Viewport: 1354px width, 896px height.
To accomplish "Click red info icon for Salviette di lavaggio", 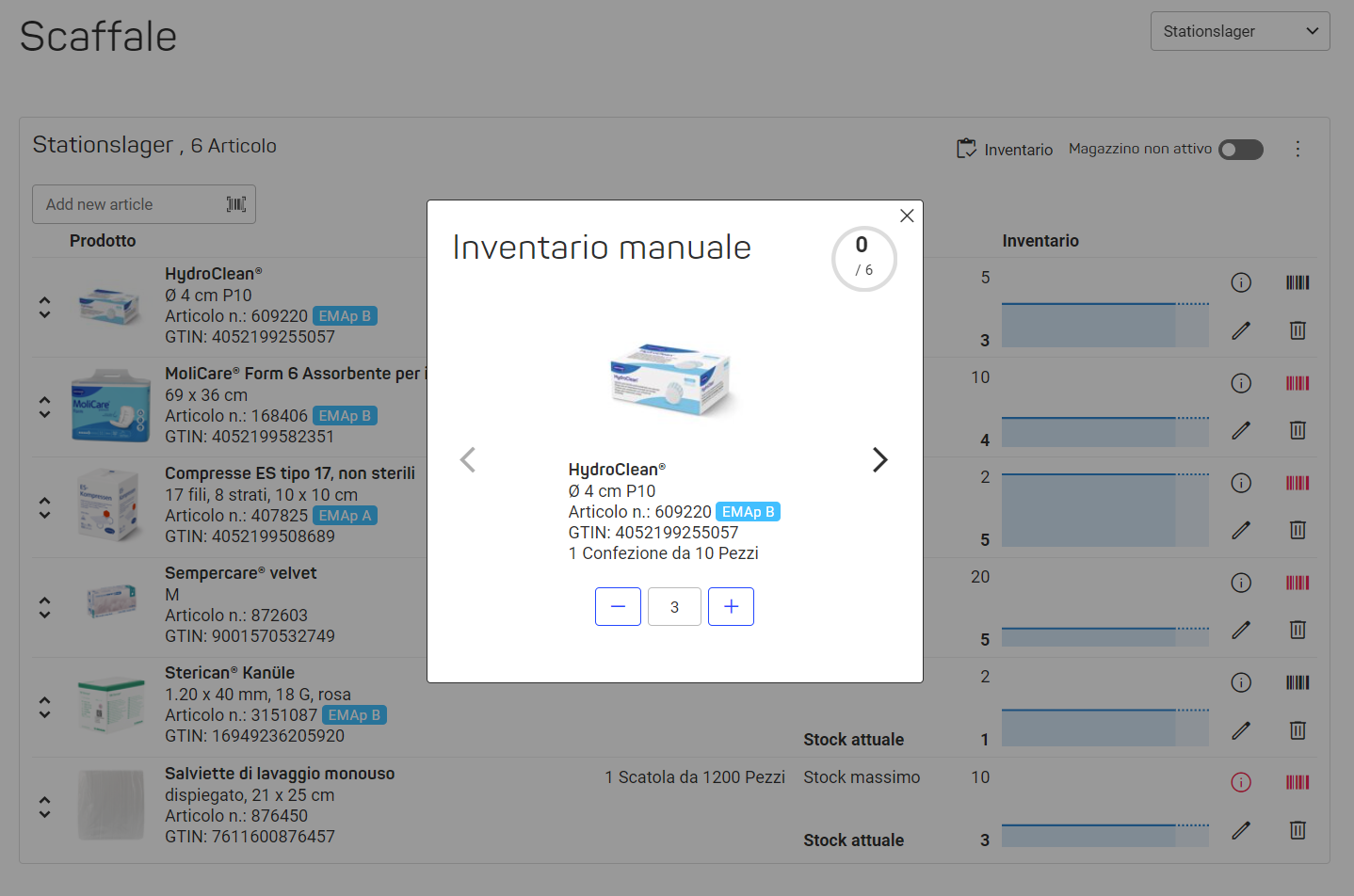I will [1241, 782].
